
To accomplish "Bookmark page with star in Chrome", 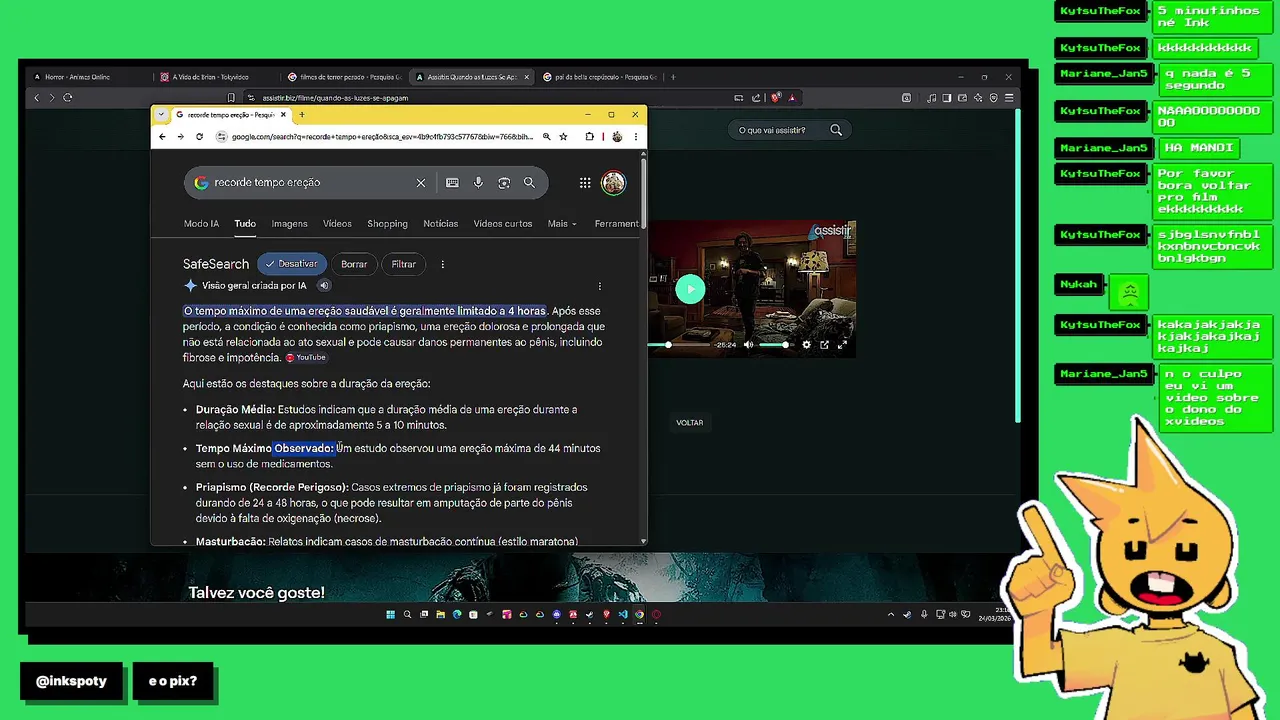I will [x=563, y=137].
